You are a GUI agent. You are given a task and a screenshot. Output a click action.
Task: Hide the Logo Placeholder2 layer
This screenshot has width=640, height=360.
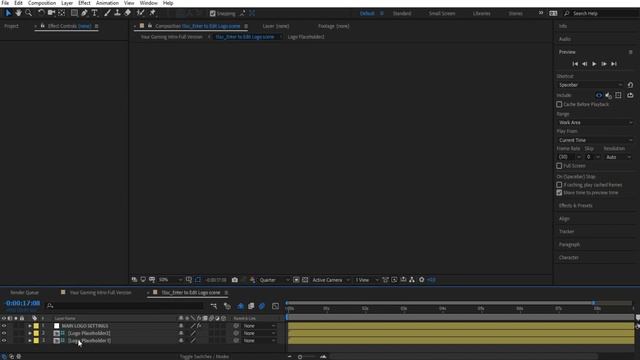(x=4, y=333)
